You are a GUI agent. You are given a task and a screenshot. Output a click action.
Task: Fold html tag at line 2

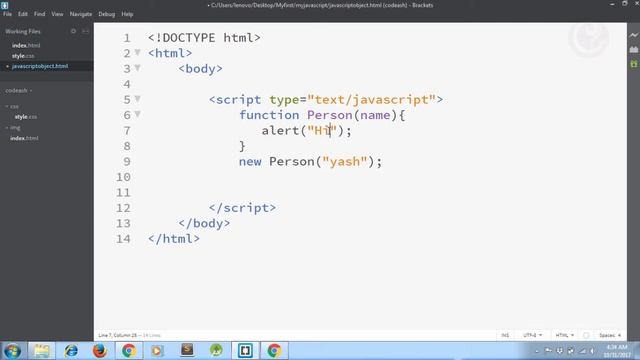tap(138, 52)
